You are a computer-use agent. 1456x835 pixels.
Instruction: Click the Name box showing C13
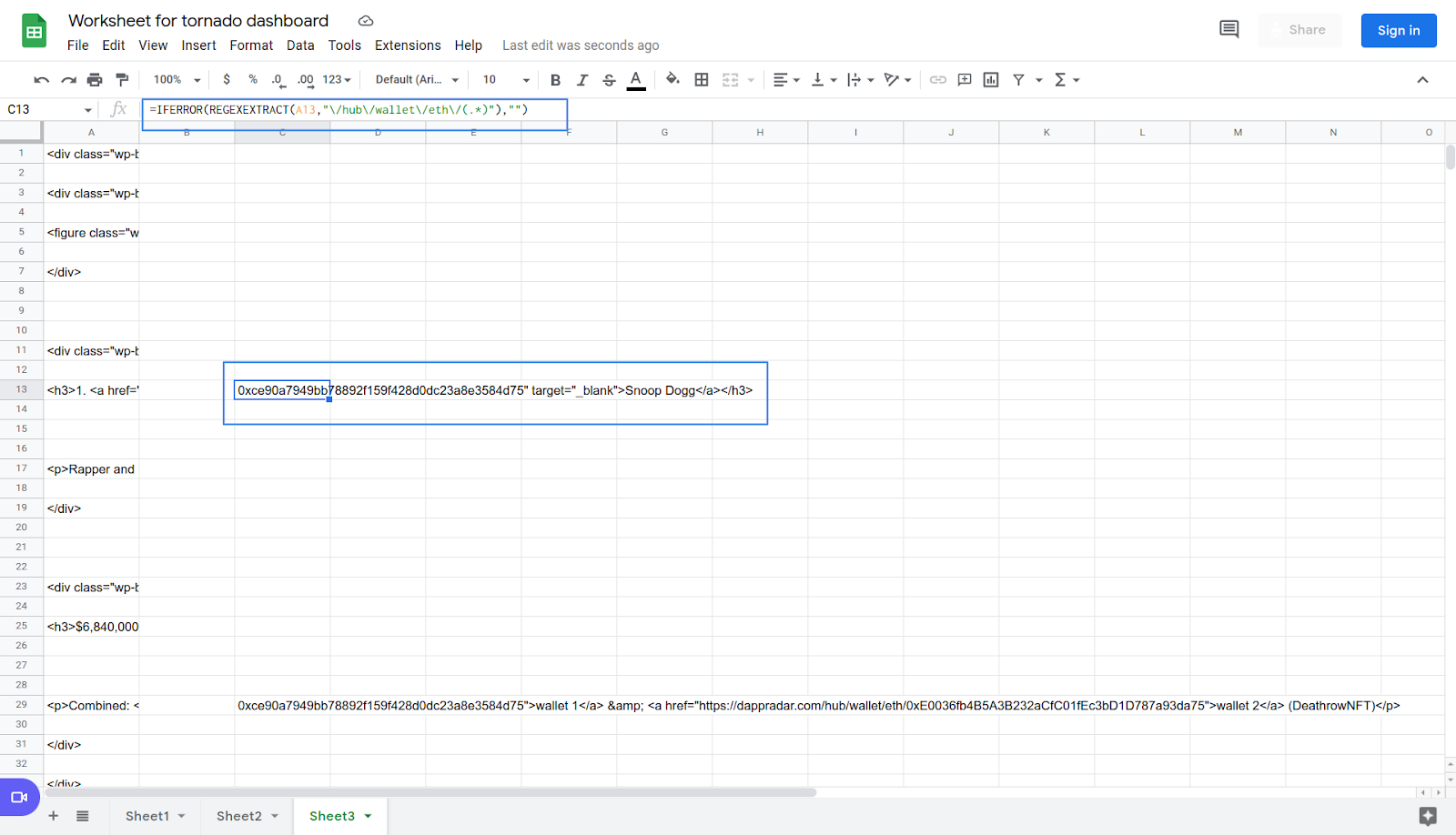coord(50,109)
